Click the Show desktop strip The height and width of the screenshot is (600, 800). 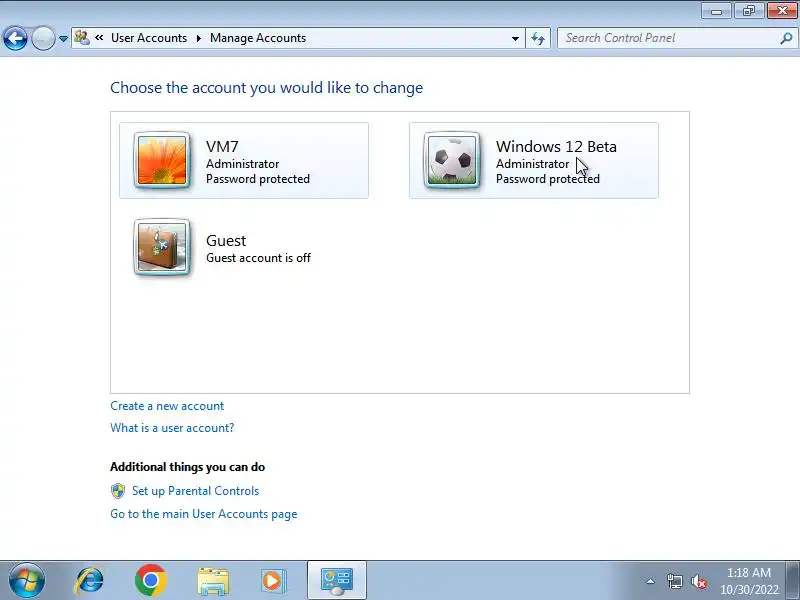pos(793,581)
